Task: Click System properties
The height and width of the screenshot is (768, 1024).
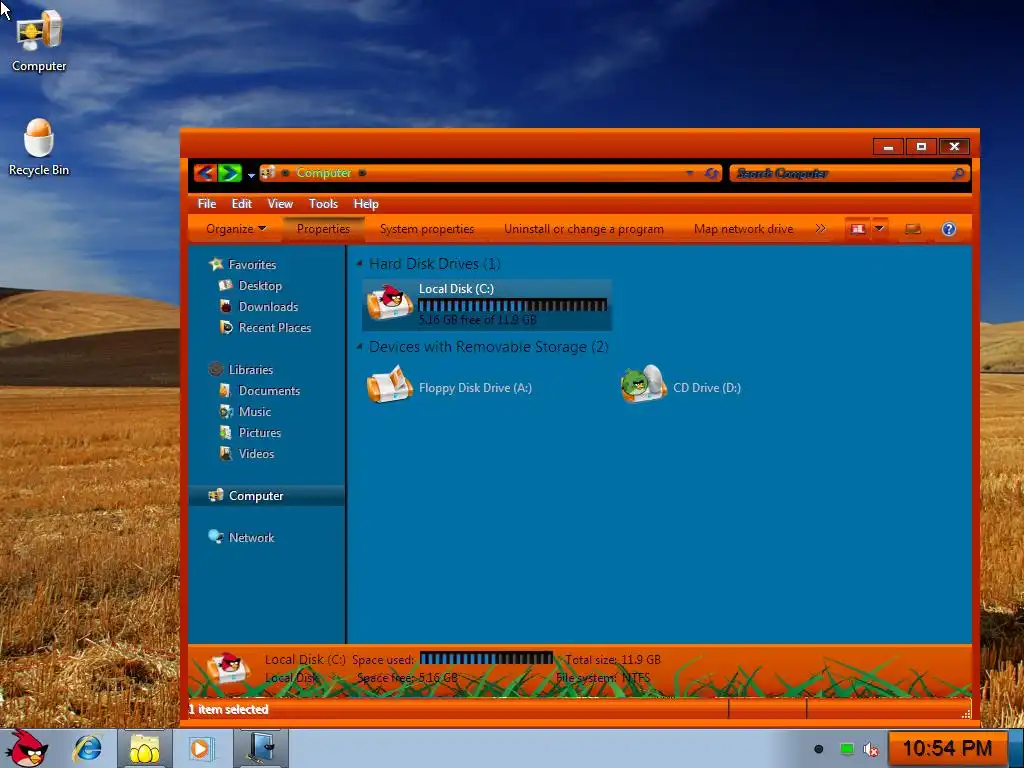Action: (427, 229)
